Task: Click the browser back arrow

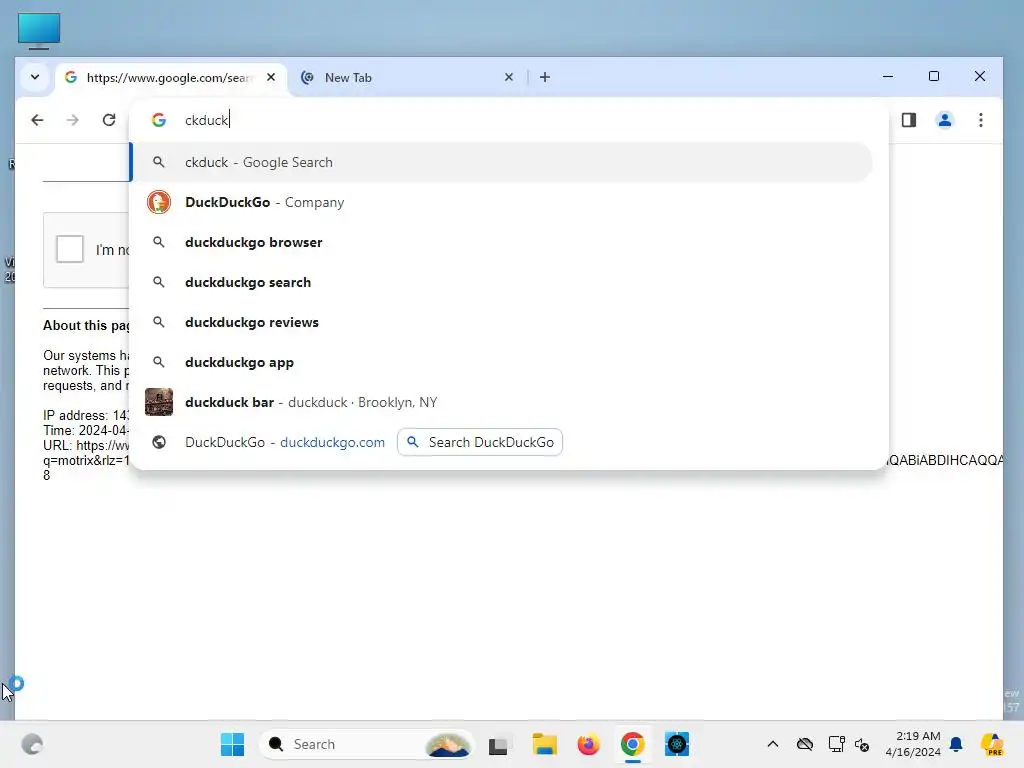Action: (x=37, y=120)
